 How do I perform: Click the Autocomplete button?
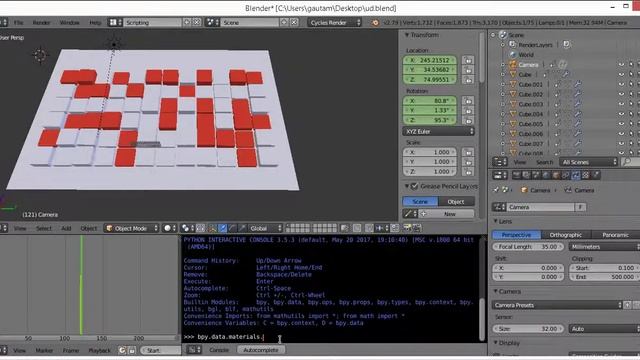[261, 350]
